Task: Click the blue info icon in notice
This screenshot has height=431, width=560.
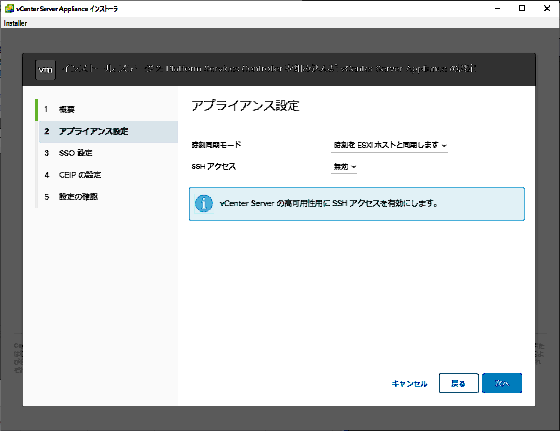Action: pyautogui.click(x=204, y=204)
